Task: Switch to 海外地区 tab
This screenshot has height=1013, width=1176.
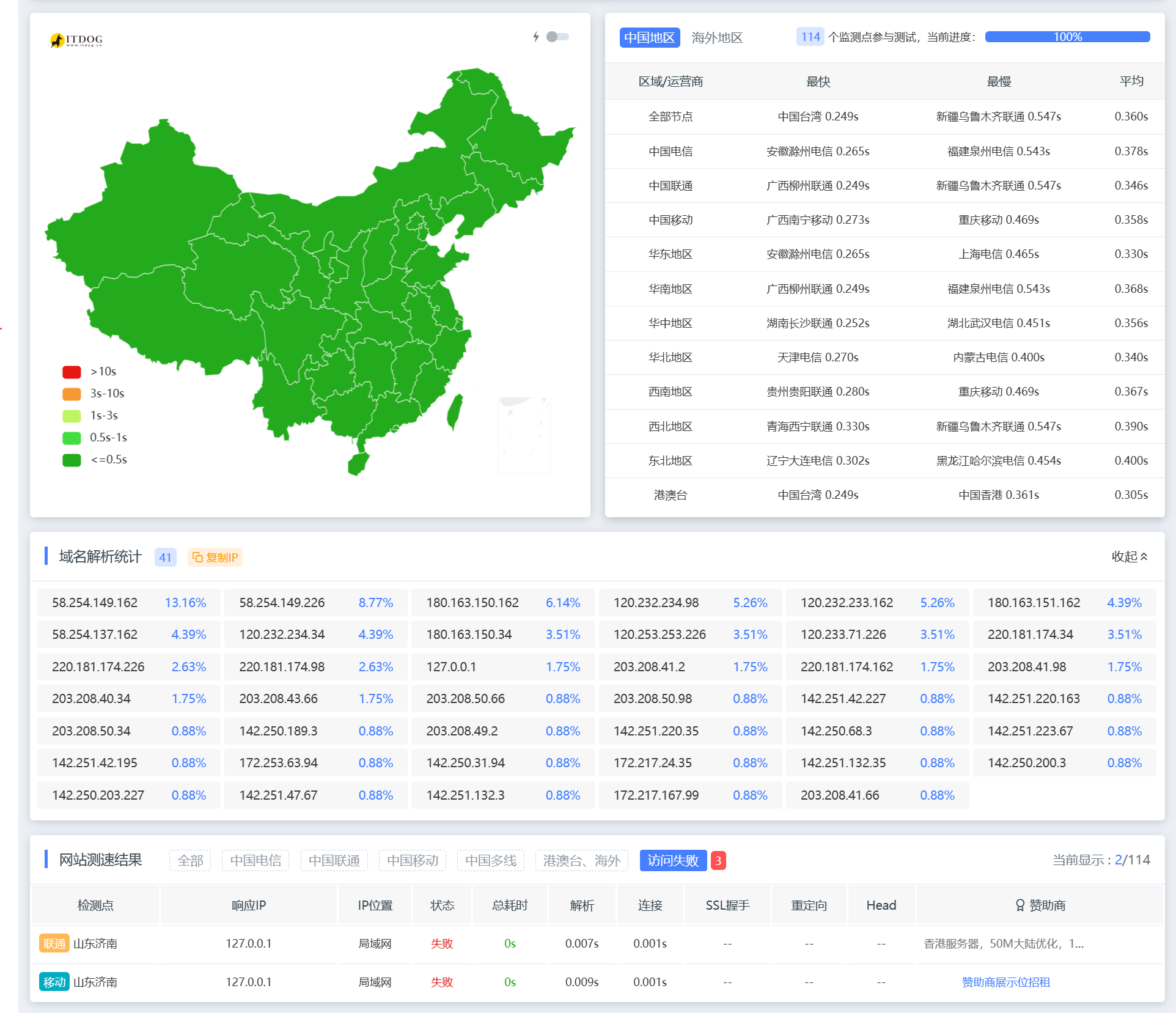Action: pyautogui.click(x=717, y=37)
